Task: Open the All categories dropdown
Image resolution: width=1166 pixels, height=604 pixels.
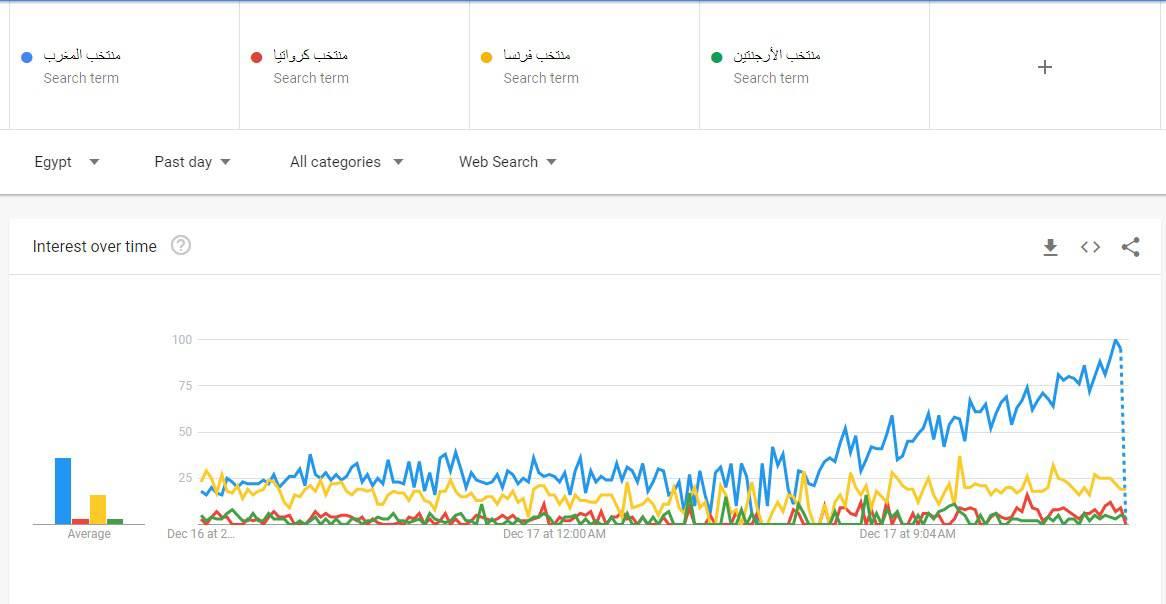Action: point(346,162)
